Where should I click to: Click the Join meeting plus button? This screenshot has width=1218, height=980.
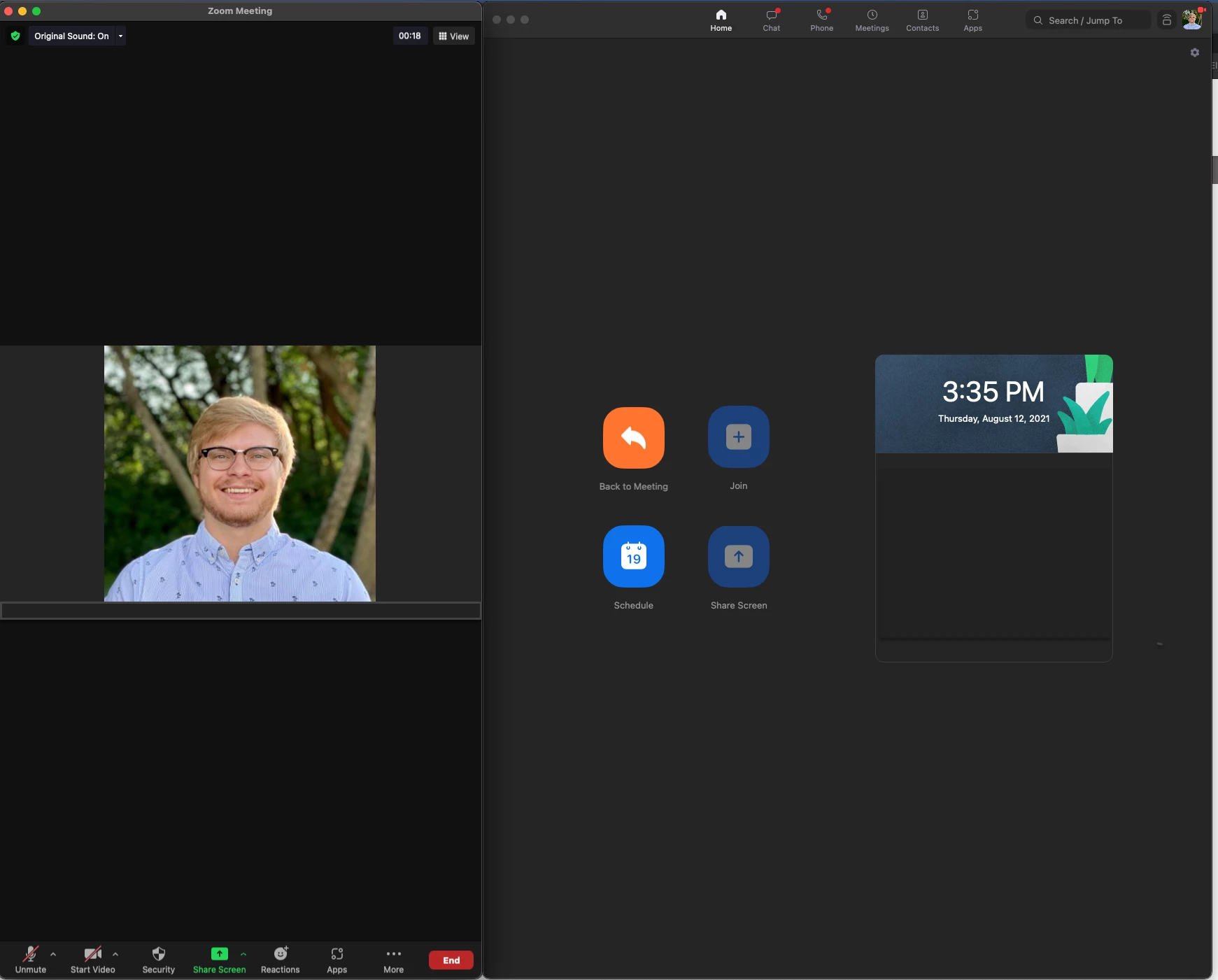[739, 437]
